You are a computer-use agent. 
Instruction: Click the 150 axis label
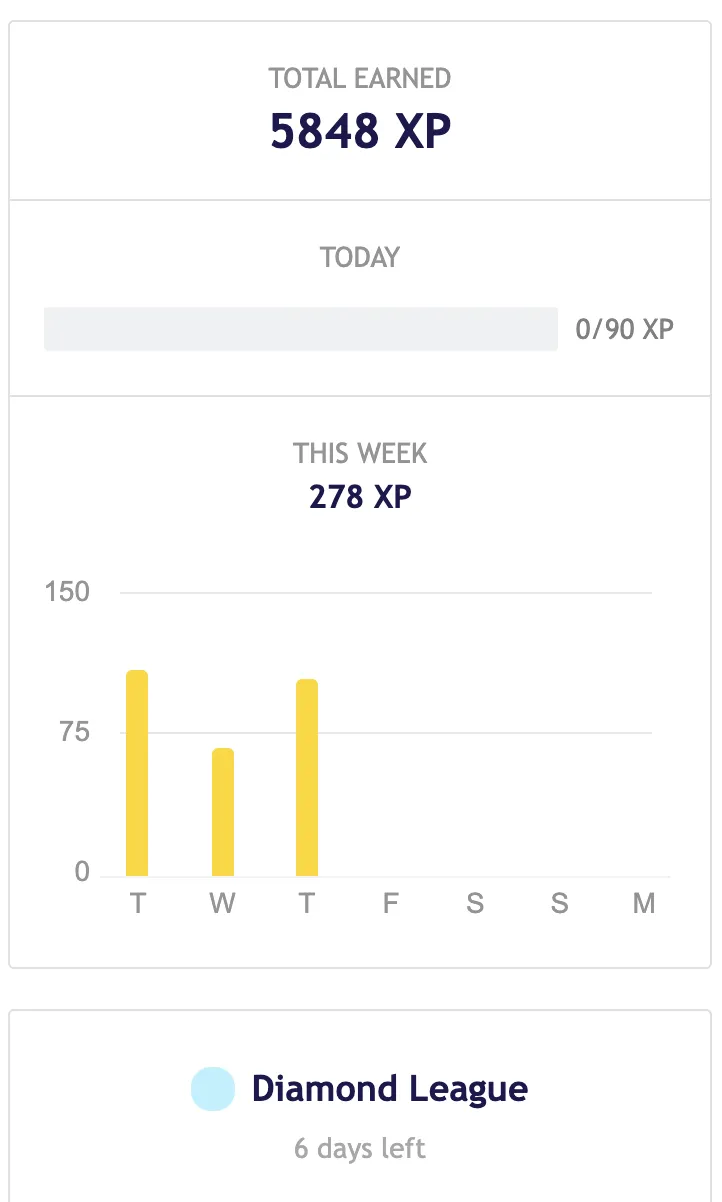click(x=67, y=592)
